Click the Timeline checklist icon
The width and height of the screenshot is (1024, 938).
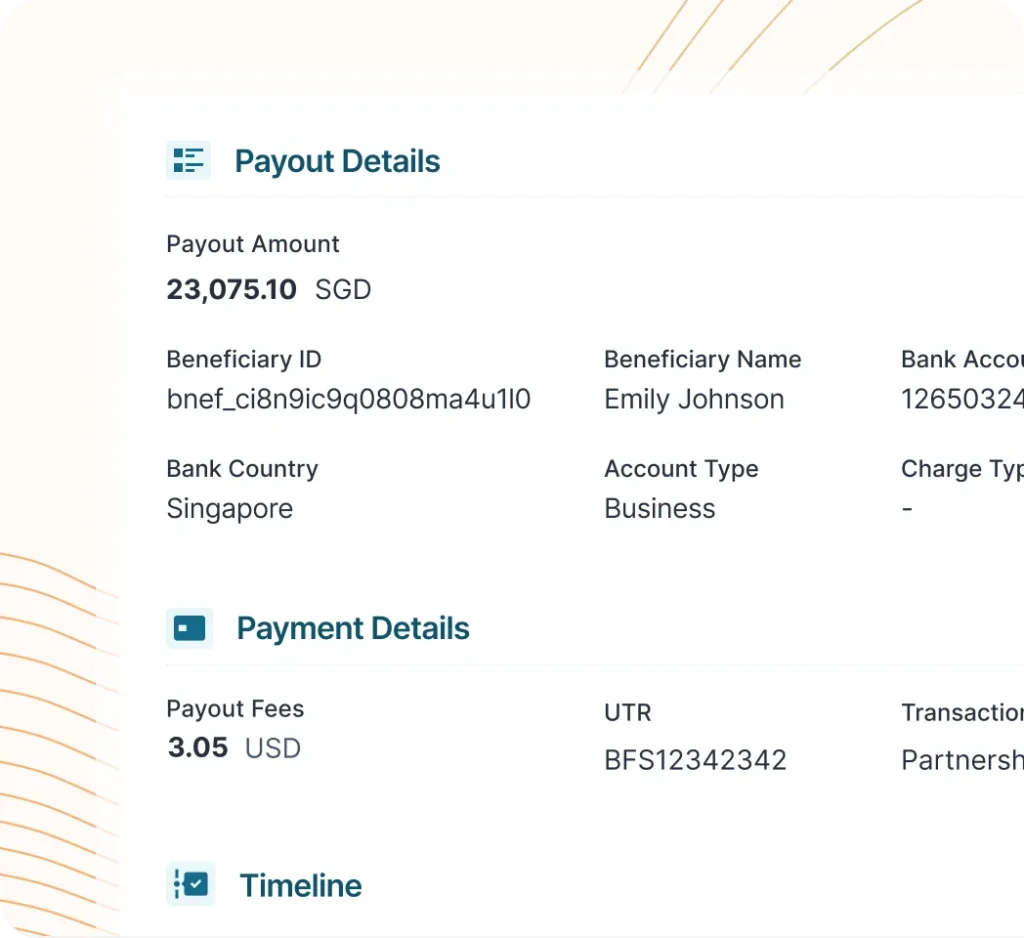pos(190,884)
